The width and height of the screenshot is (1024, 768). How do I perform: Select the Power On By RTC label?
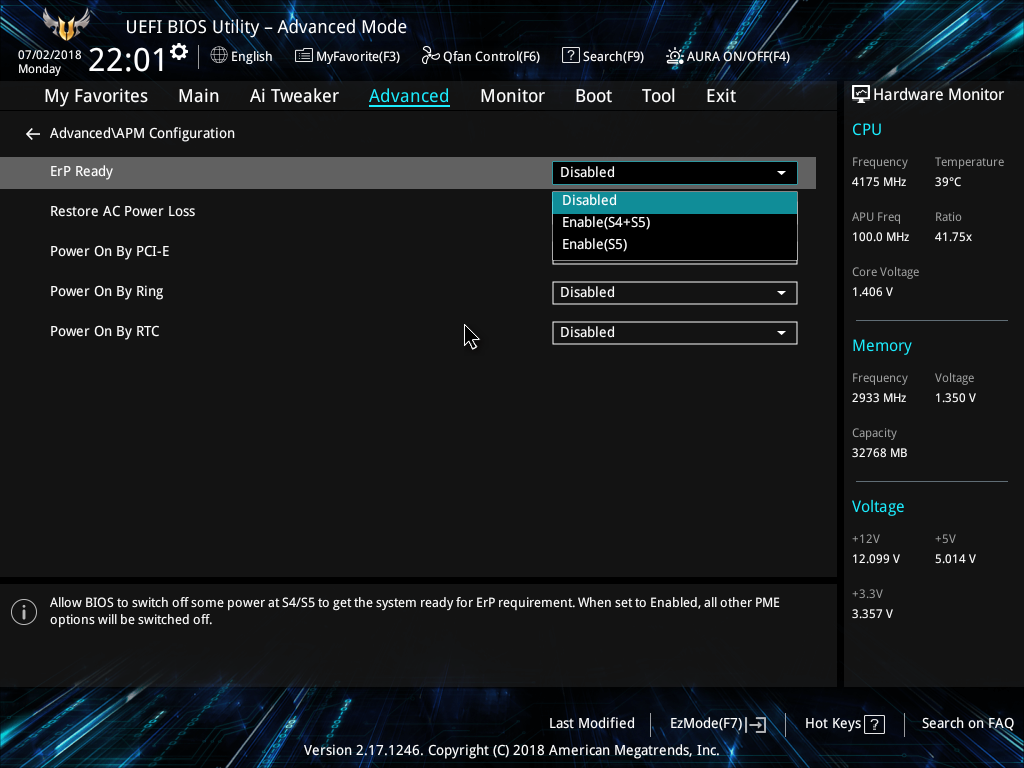coord(104,332)
